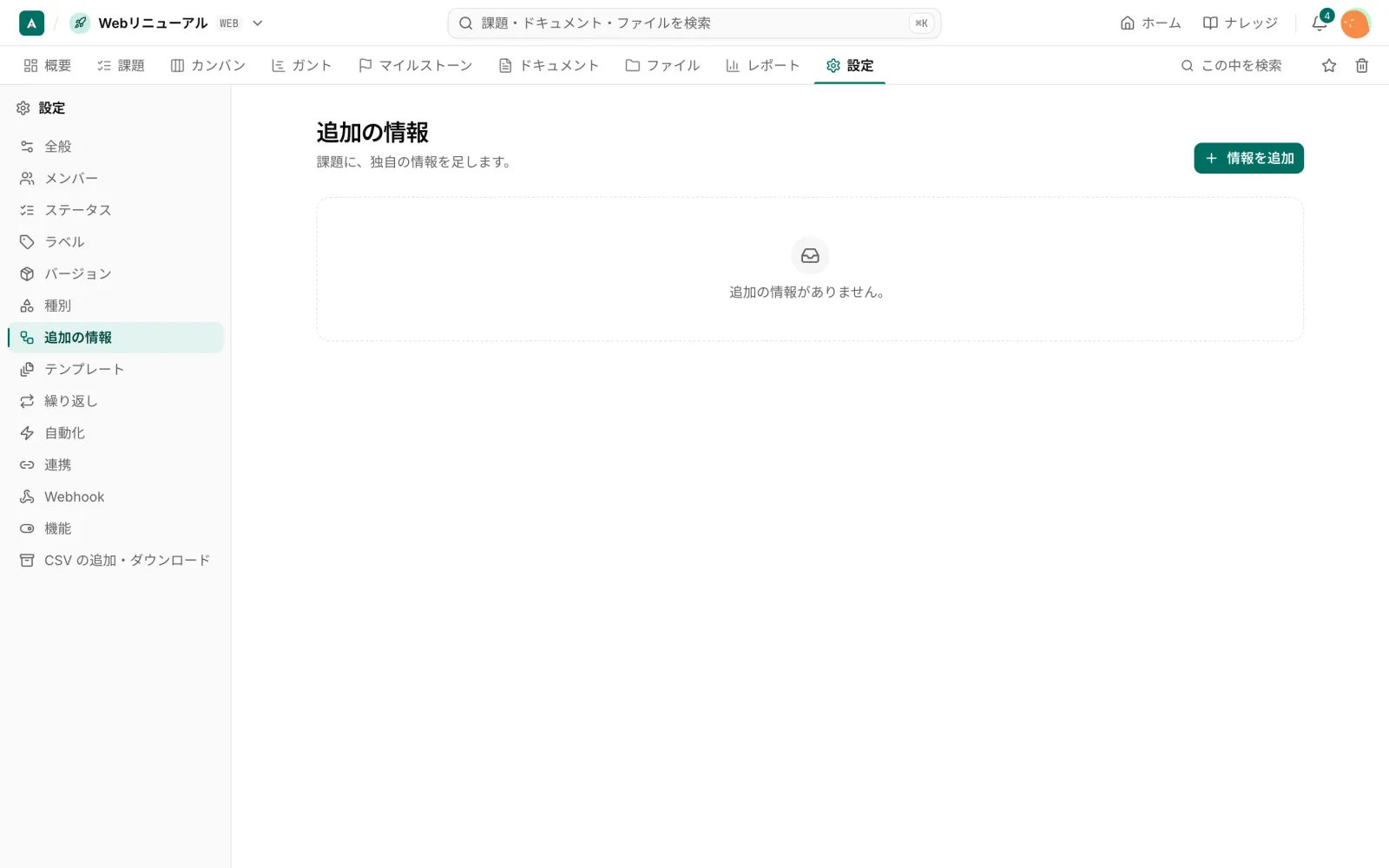Switch to the 概要 tab
The width and height of the screenshot is (1389, 868).
click(x=48, y=65)
